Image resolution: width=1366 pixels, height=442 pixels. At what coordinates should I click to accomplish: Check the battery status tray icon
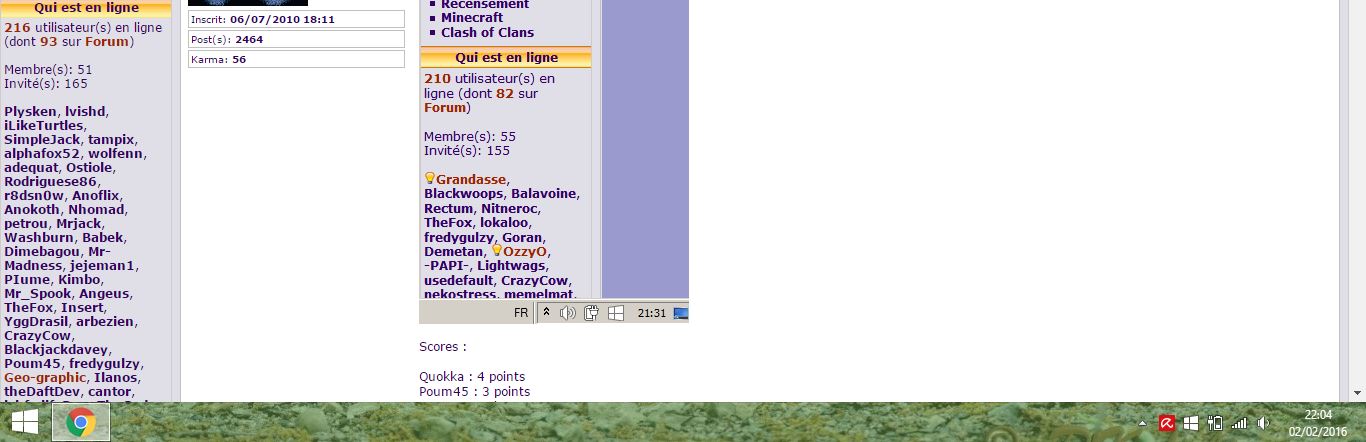click(1215, 423)
